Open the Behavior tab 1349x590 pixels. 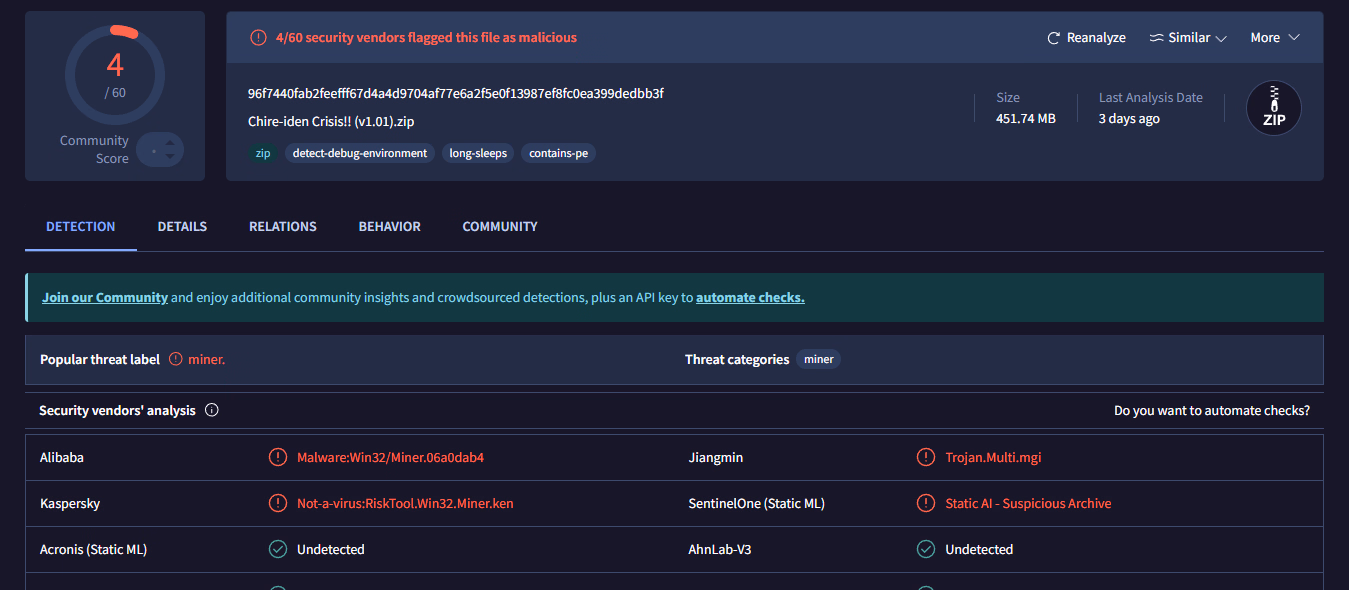click(389, 227)
